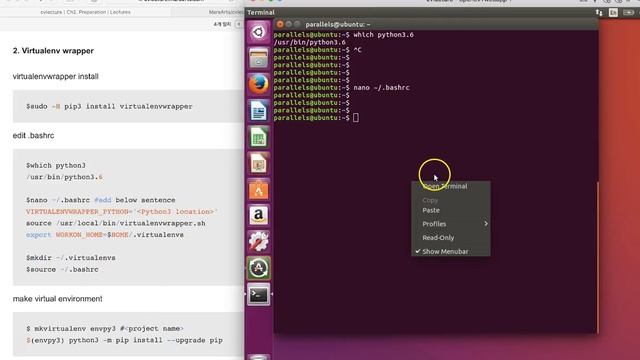Click the '2. Virtualenv wrapper' heading
The width and height of the screenshot is (640, 360).
[x=53, y=51]
